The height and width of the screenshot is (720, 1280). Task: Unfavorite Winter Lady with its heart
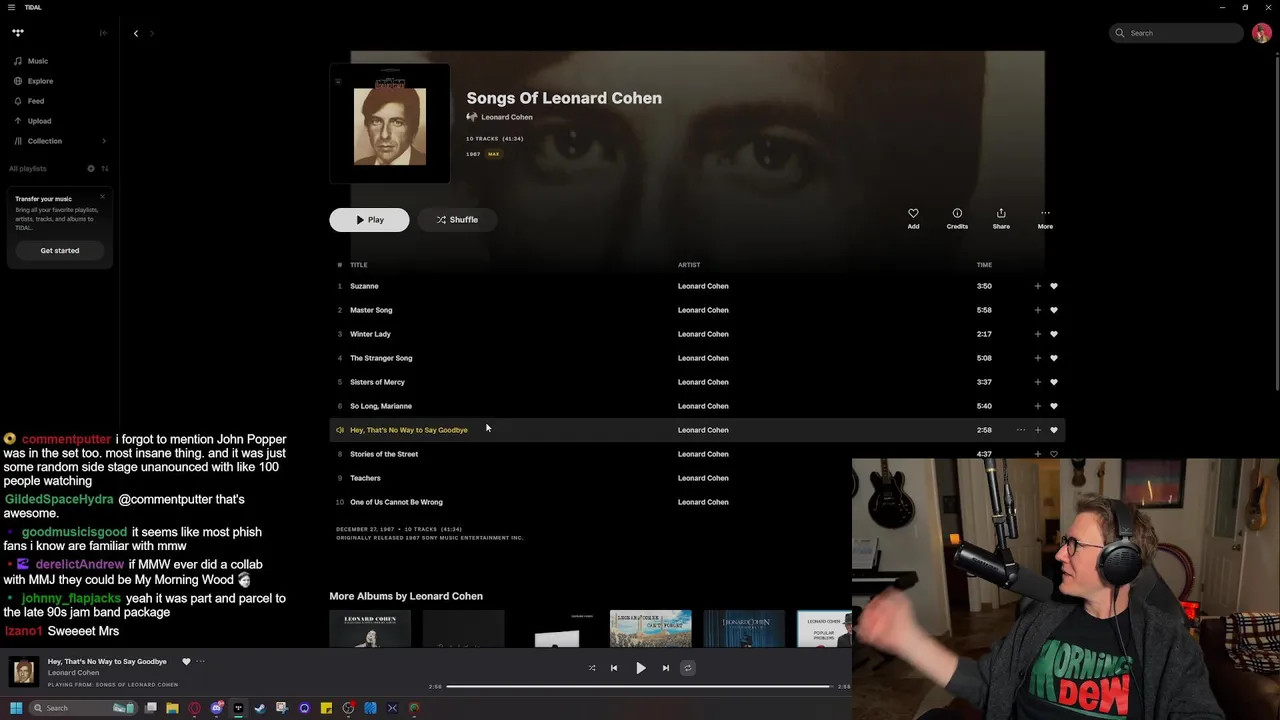[1053, 334]
